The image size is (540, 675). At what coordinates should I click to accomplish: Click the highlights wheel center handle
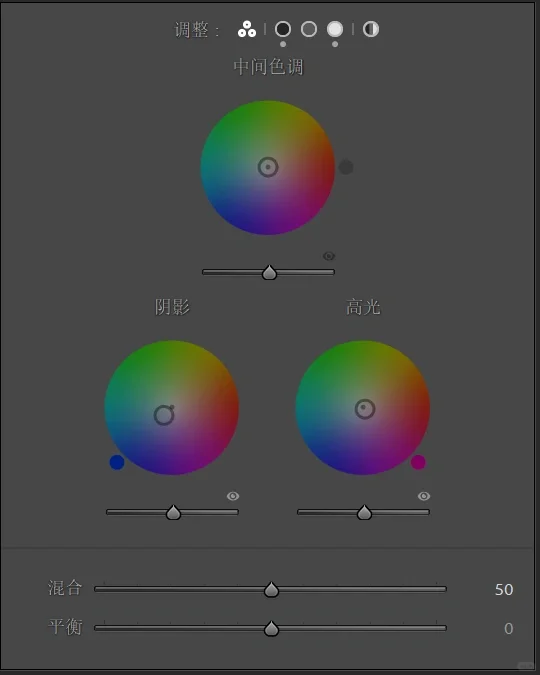[x=365, y=409]
